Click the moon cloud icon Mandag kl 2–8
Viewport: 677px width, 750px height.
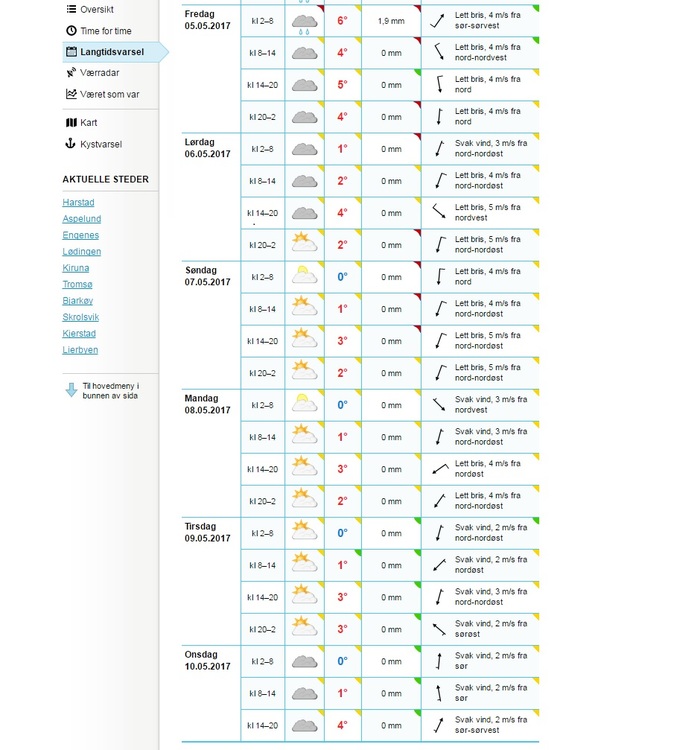pos(305,403)
